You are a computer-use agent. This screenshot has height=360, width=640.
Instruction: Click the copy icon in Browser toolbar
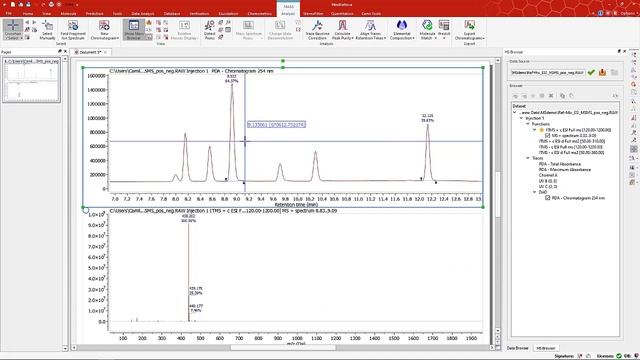(562, 96)
